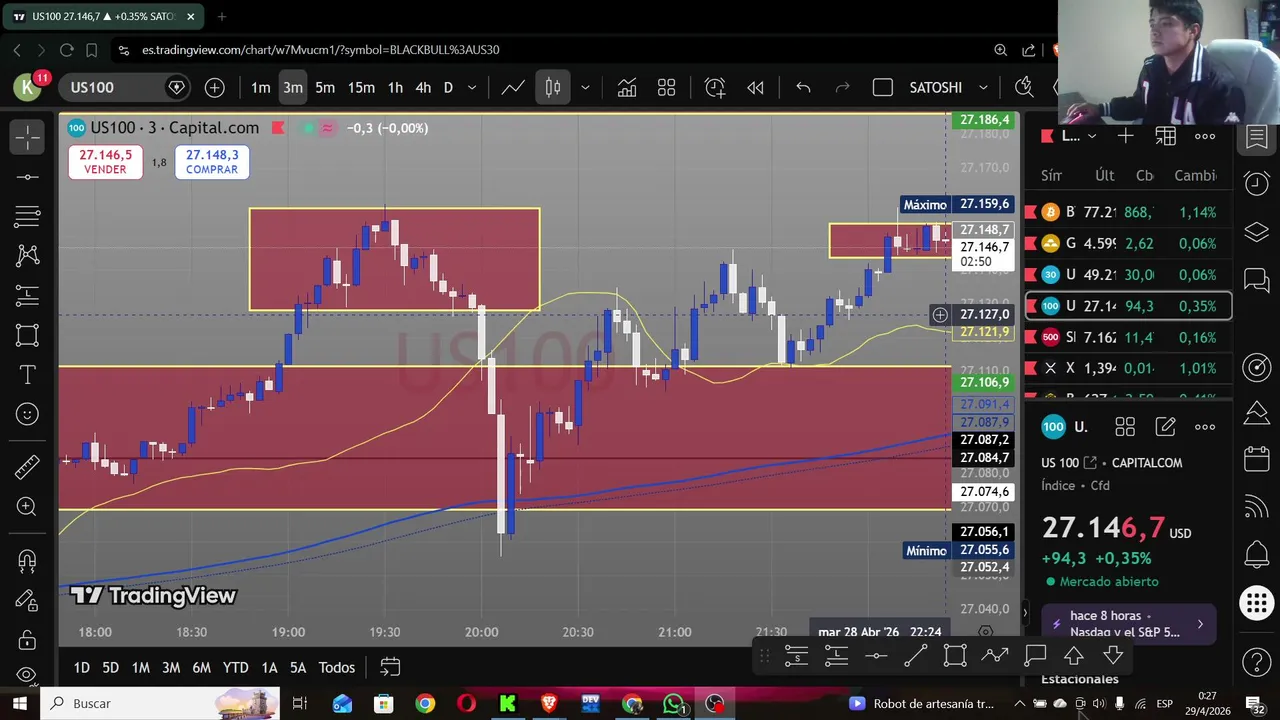Open the Nasdaq y el S&P news item
1280x720 pixels.
pos(1129,624)
